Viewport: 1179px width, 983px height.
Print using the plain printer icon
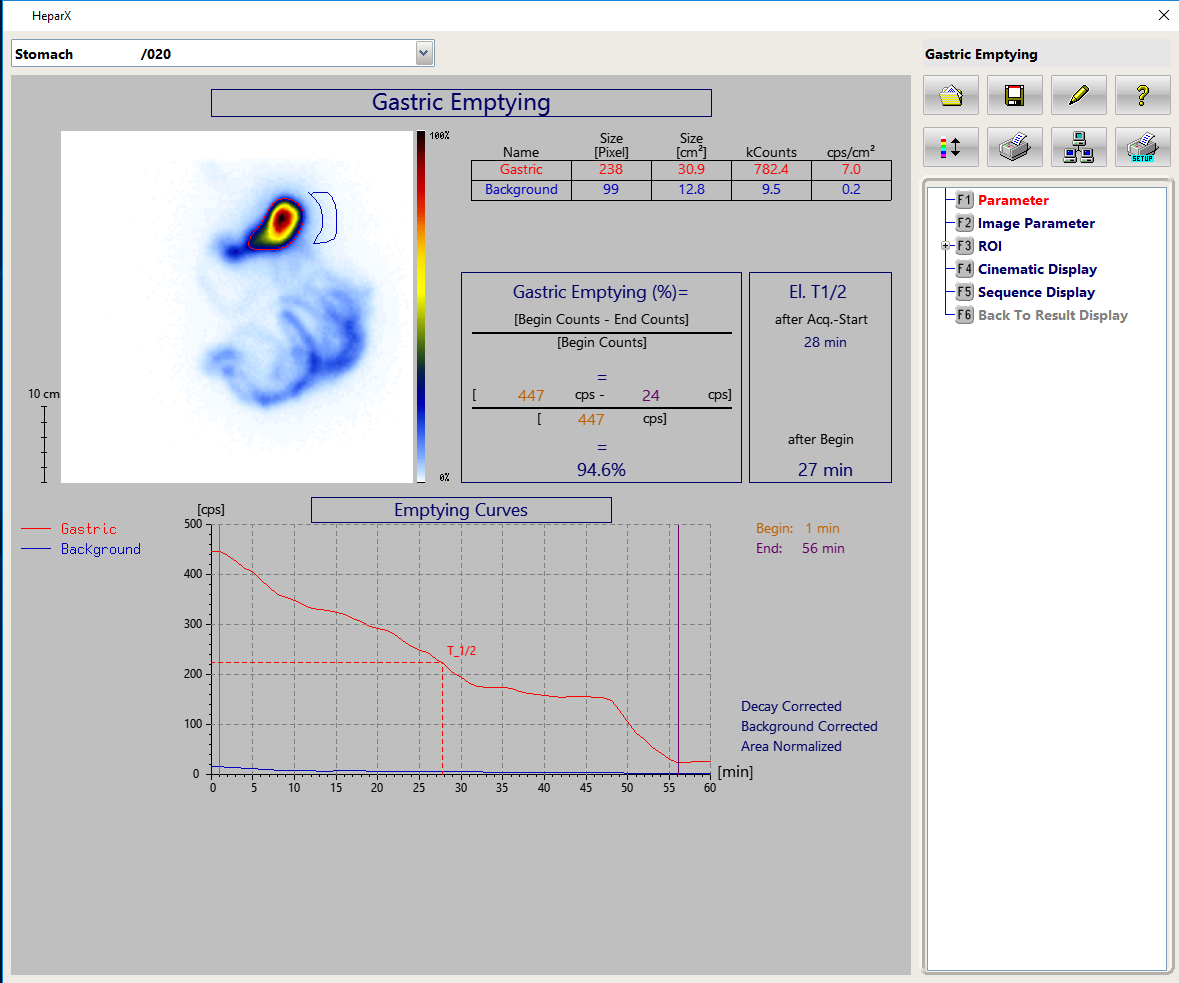1015,147
